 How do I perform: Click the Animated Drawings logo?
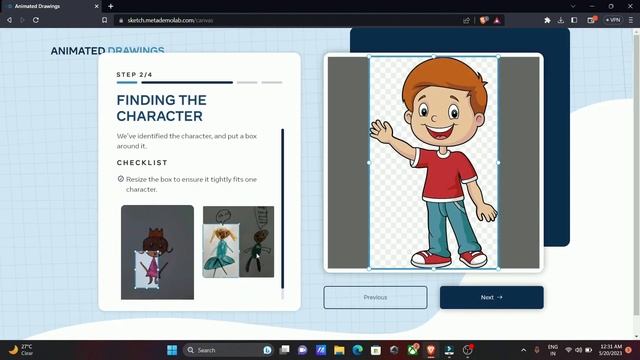pyautogui.click(x=107, y=51)
